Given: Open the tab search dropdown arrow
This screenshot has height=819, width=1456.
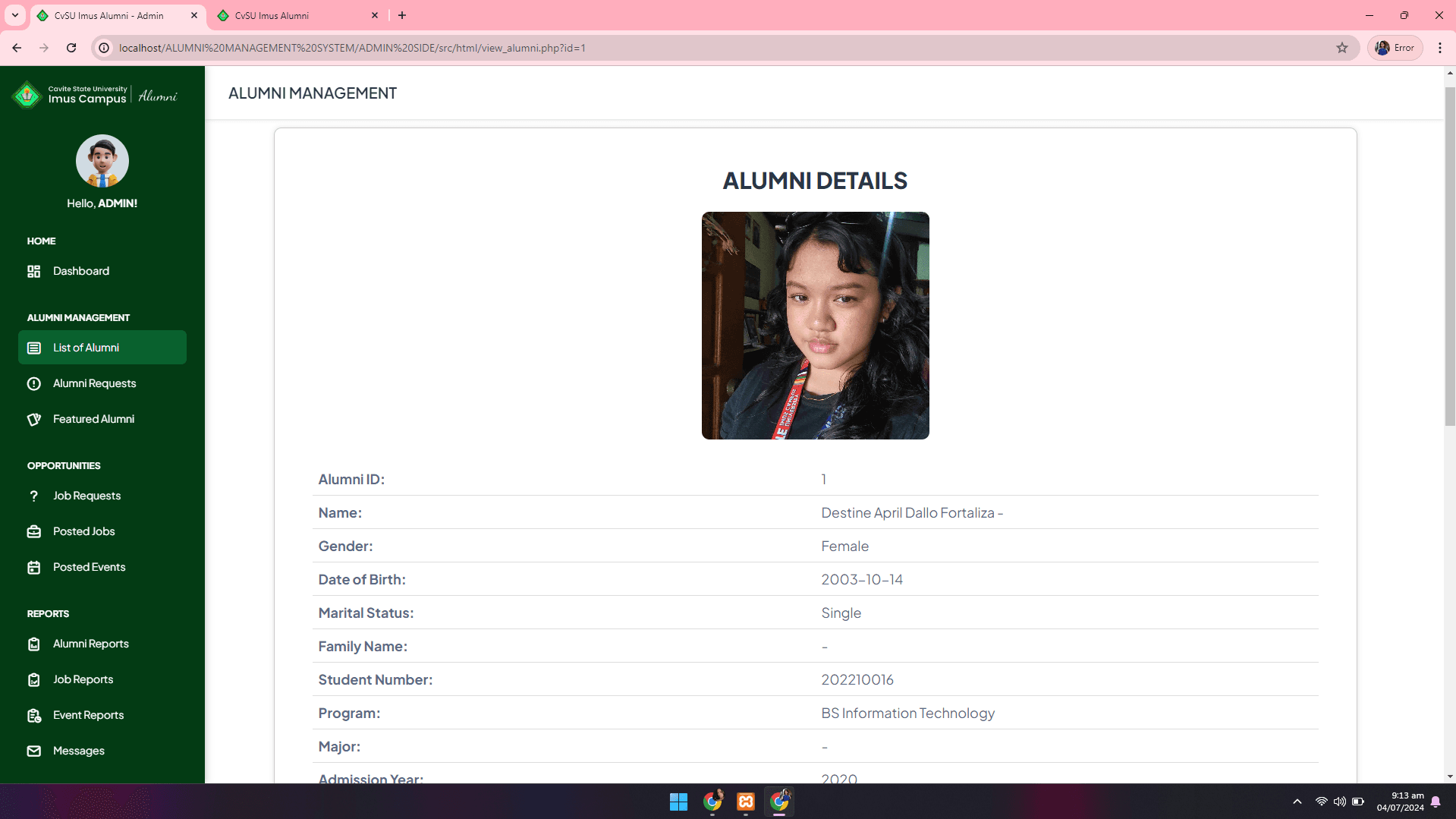Looking at the screenshot, I should [x=15, y=15].
